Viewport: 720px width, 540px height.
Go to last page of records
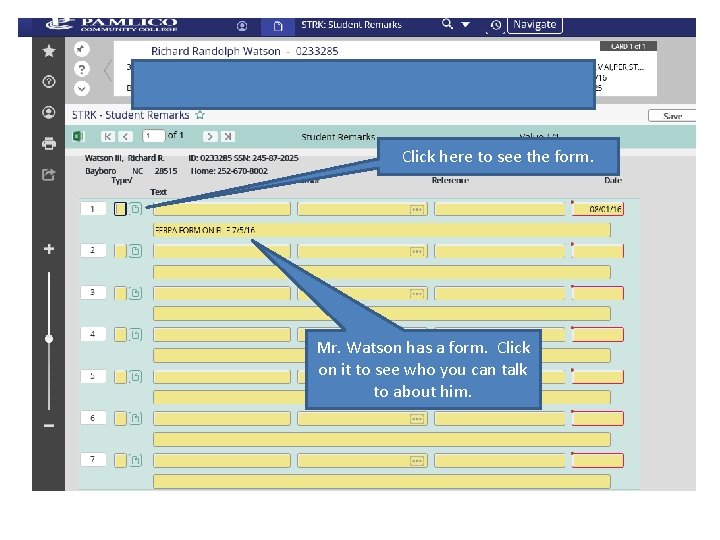[227, 136]
